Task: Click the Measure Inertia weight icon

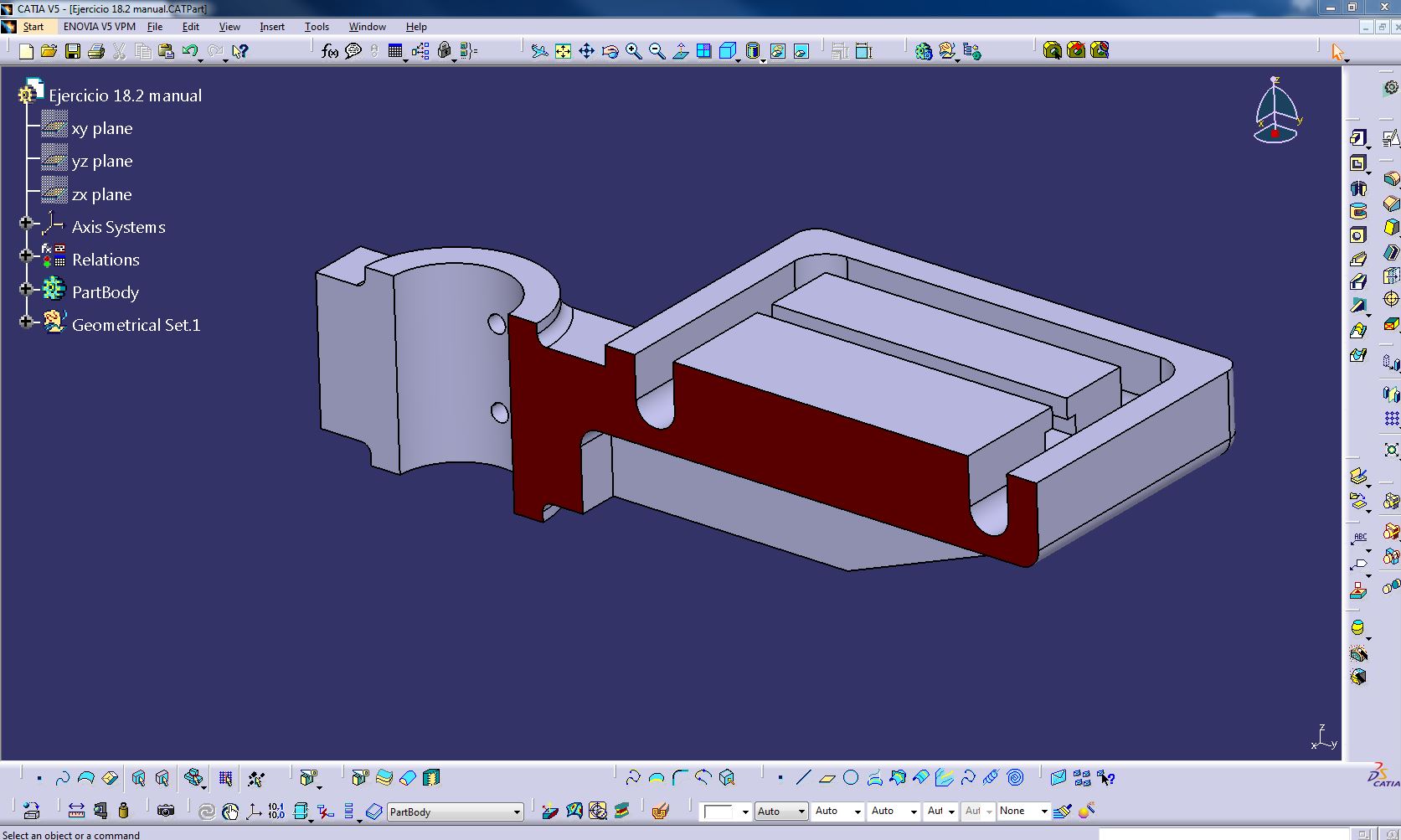Action: tap(124, 810)
